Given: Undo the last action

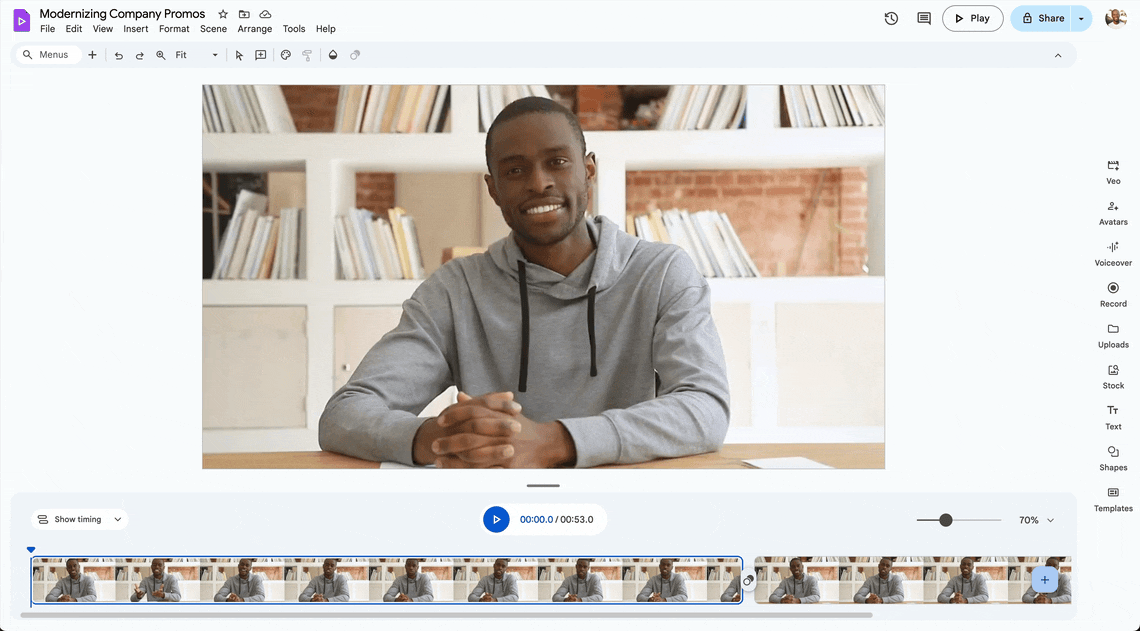Looking at the screenshot, I should (118, 55).
